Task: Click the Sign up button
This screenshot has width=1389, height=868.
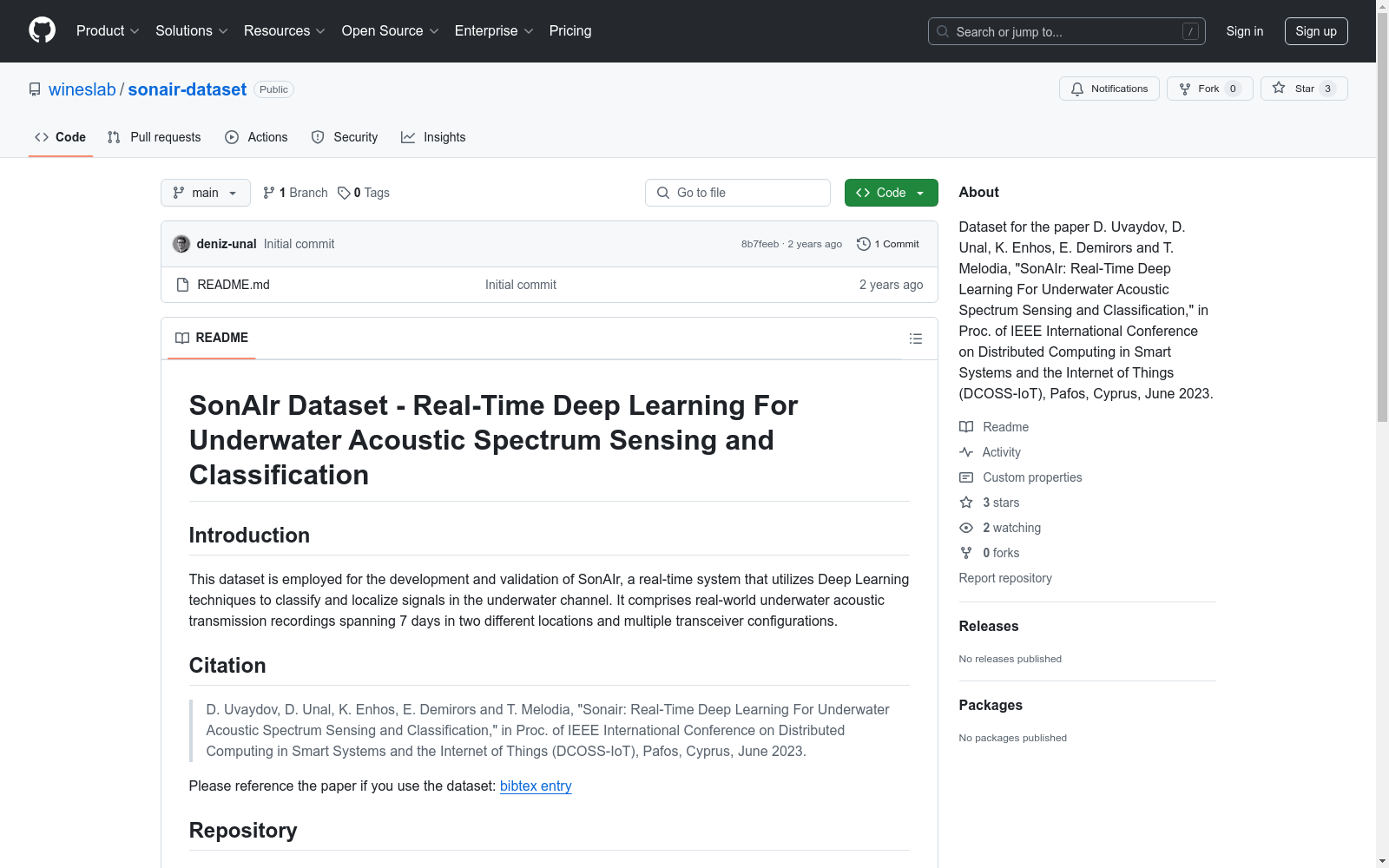Action: click(x=1316, y=31)
